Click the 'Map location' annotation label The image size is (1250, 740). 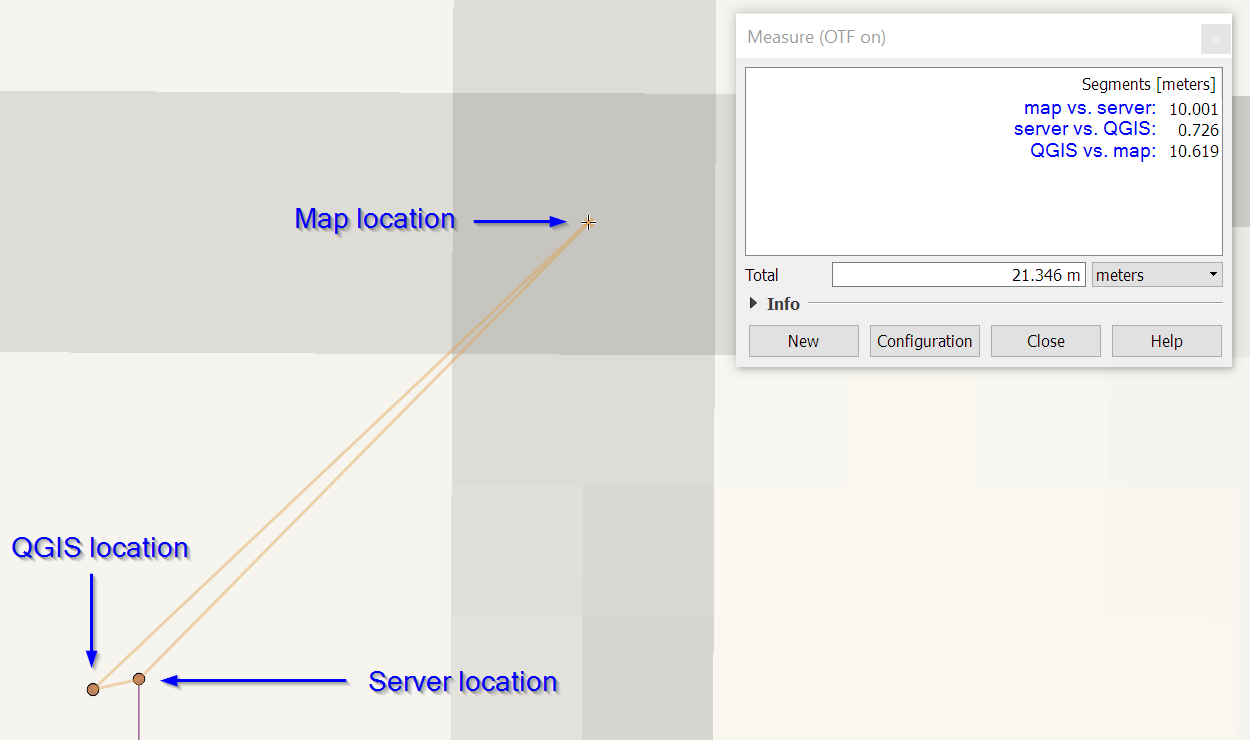click(375, 219)
